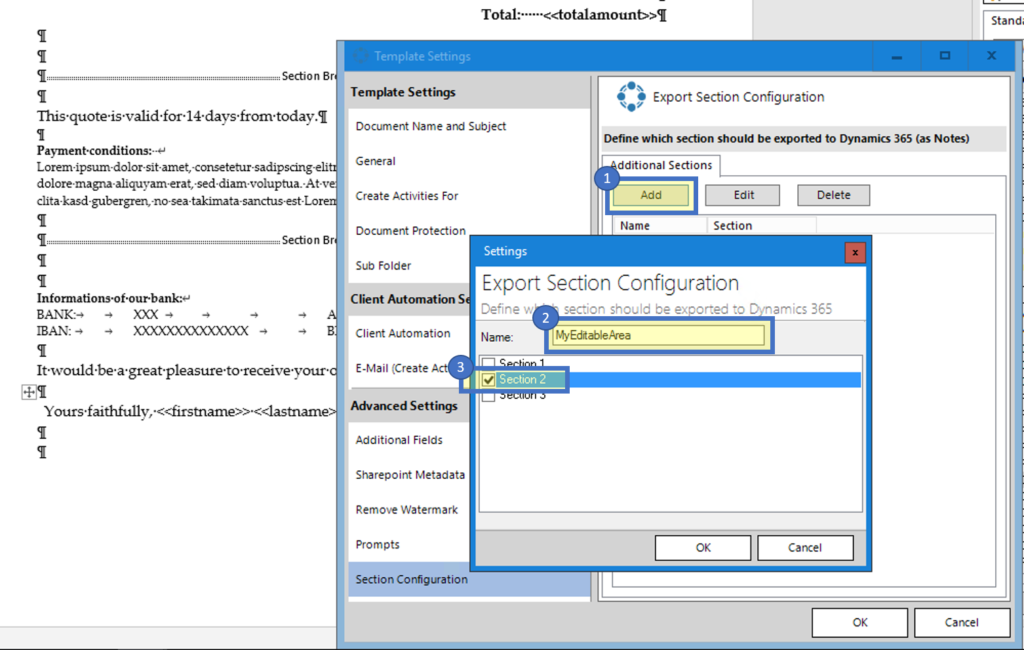Click the 'IBAN:' label in the document
The image size is (1024, 650).
pos(54,331)
